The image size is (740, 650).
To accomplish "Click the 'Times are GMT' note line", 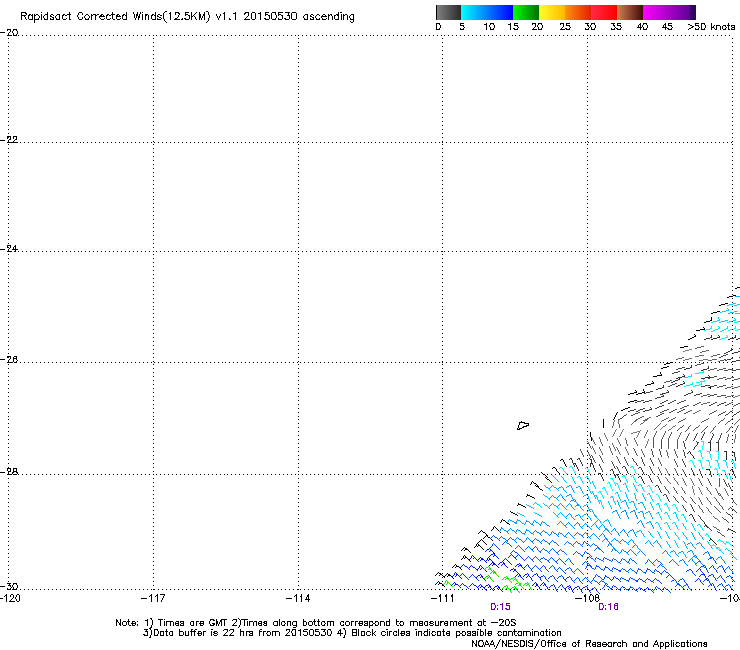I will 316,623.
